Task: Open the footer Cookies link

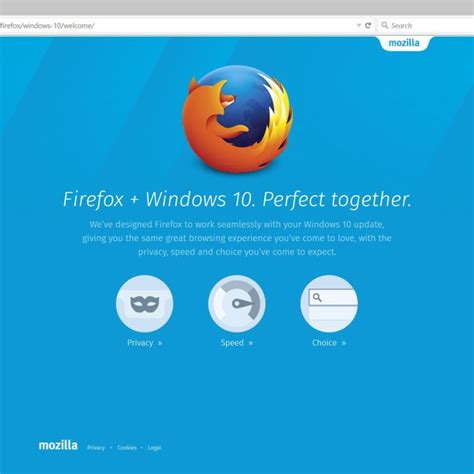Action: tap(127, 448)
